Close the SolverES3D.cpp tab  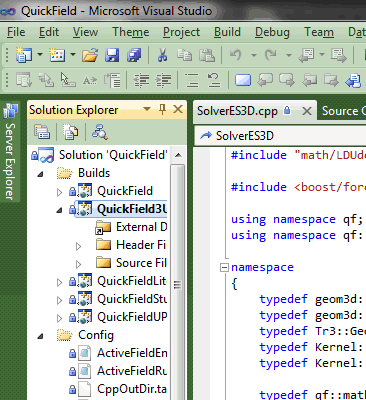coord(306,111)
